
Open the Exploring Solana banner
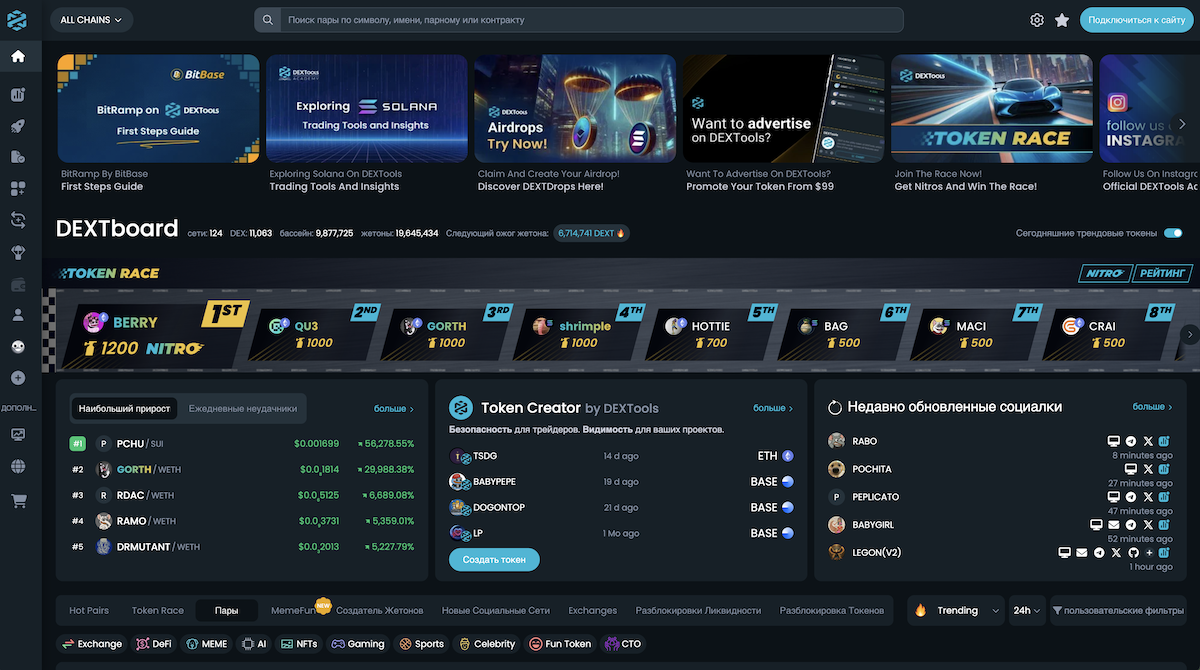click(x=367, y=108)
